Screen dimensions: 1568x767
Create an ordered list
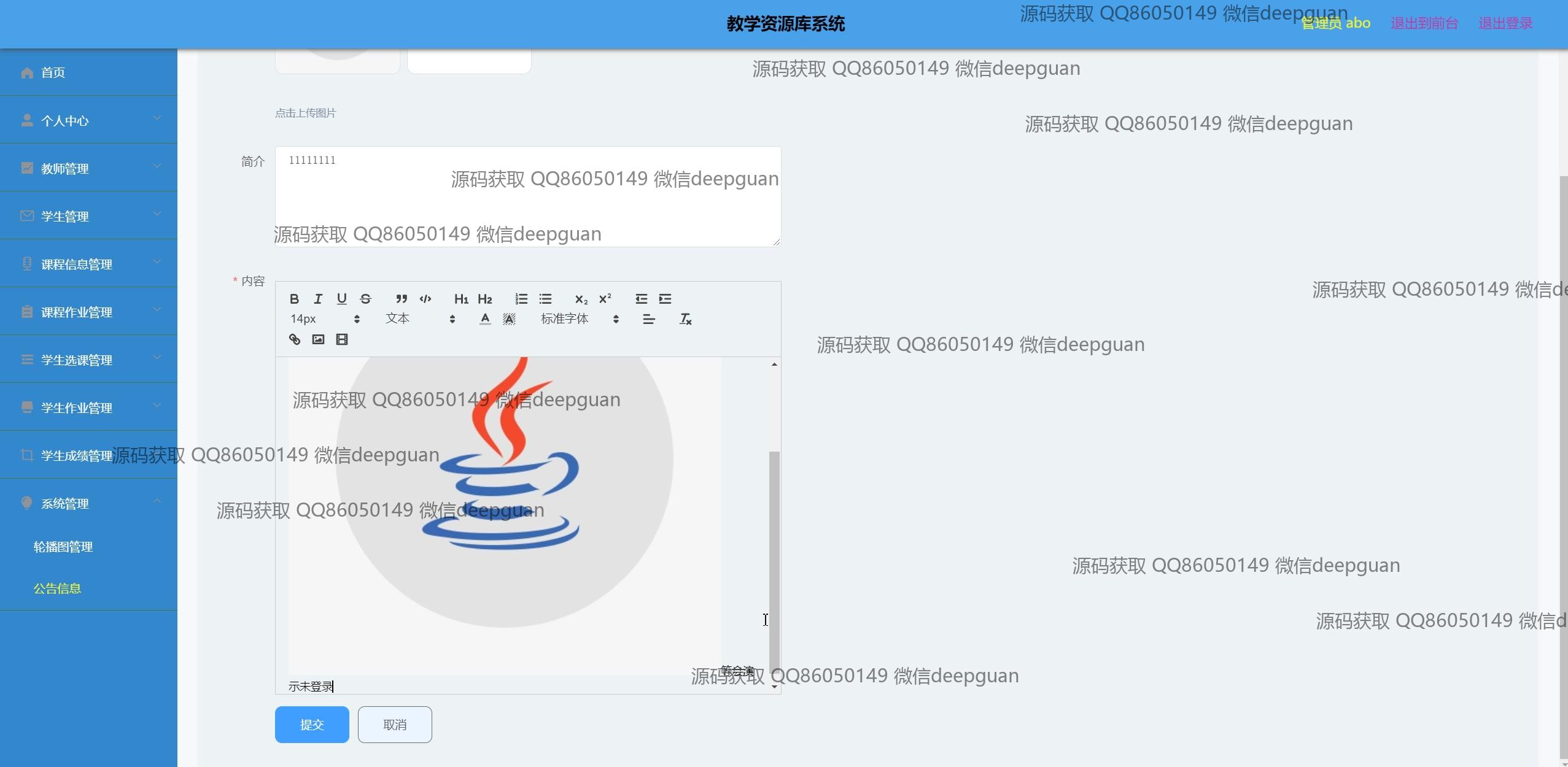[x=520, y=299]
